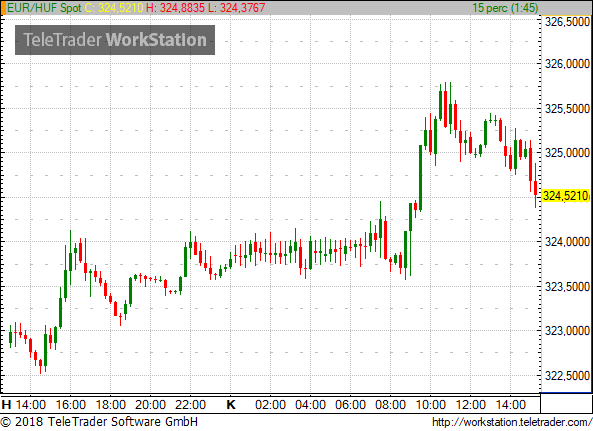This screenshot has width=593, height=431.
Task: Click the EUR/HUF Spot title label
Action: [44, 8]
